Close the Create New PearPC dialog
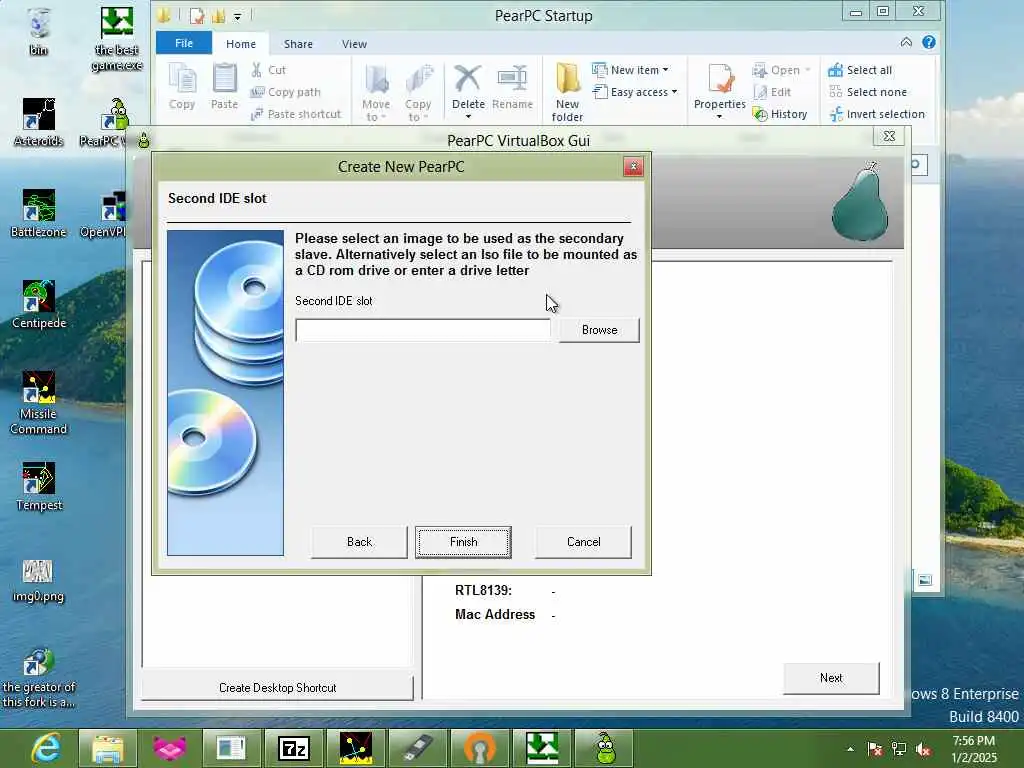The width and height of the screenshot is (1024, 768). [x=633, y=167]
